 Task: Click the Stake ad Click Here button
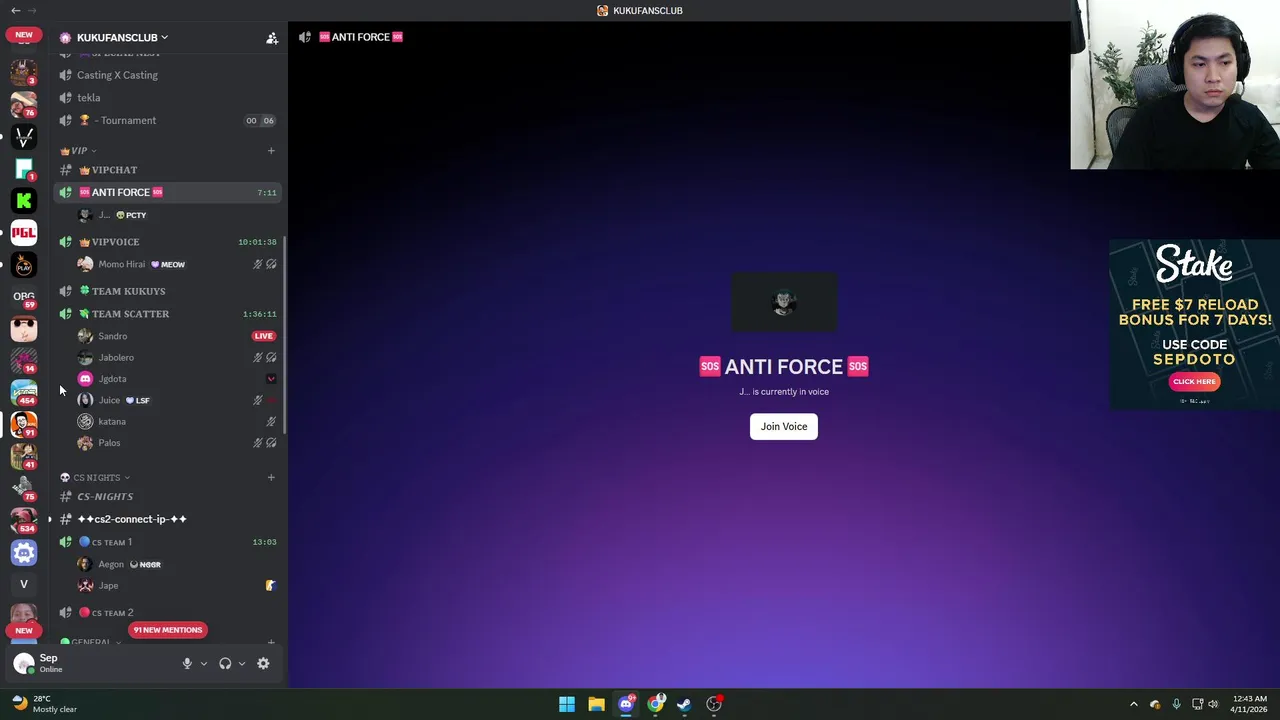pos(1194,381)
